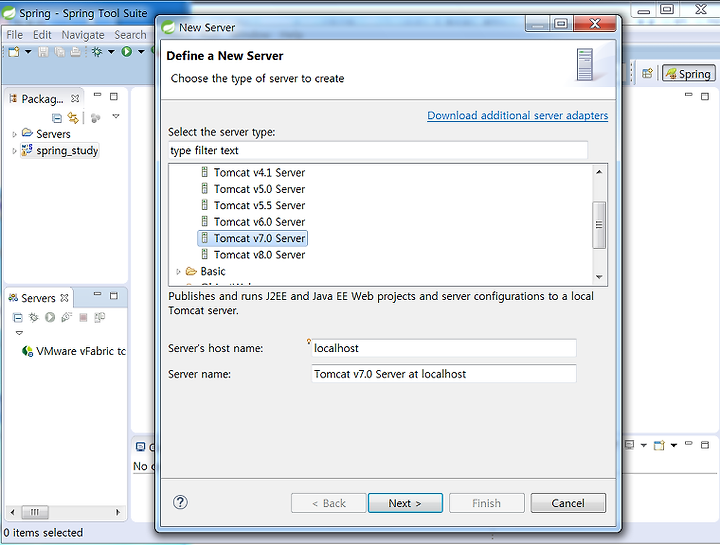Click the green Run icon in main toolbar

tap(127, 52)
